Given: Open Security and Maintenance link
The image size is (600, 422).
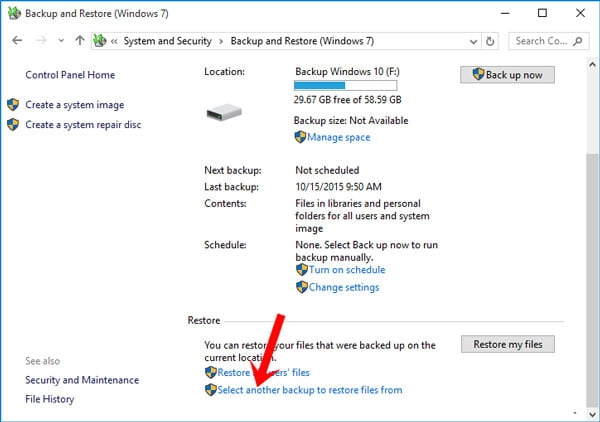Looking at the screenshot, I should coord(82,380).
